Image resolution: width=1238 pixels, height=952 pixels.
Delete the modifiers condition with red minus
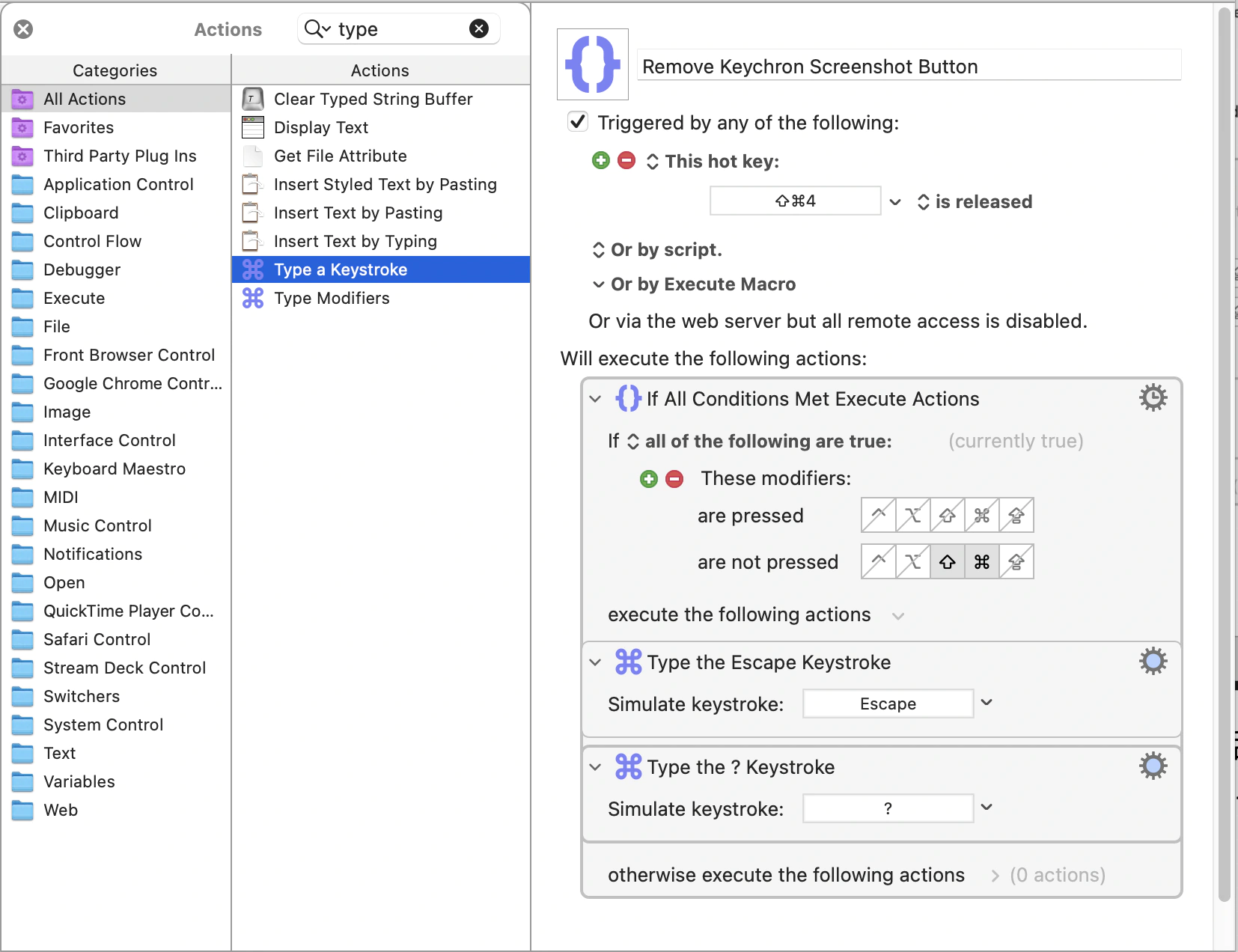674,479
